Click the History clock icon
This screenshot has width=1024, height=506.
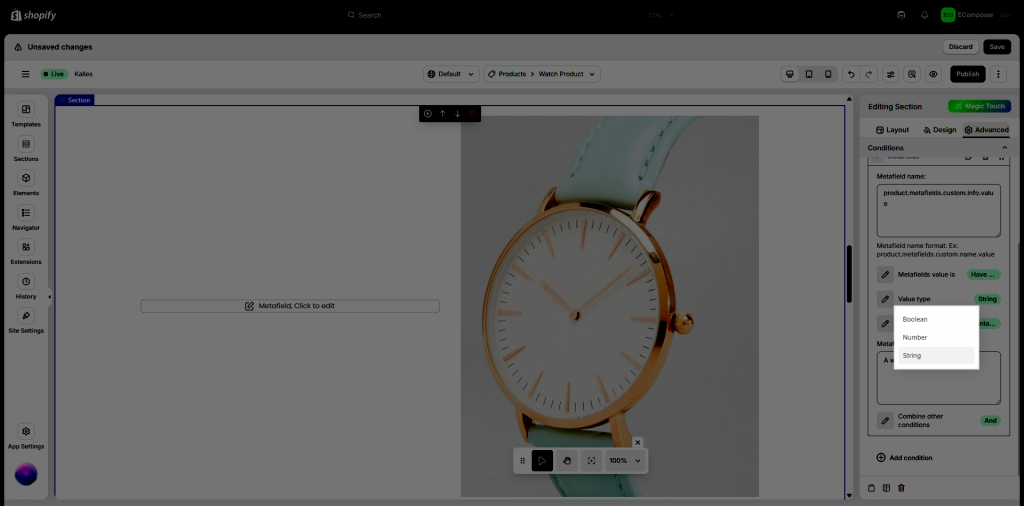pos(26,282)
